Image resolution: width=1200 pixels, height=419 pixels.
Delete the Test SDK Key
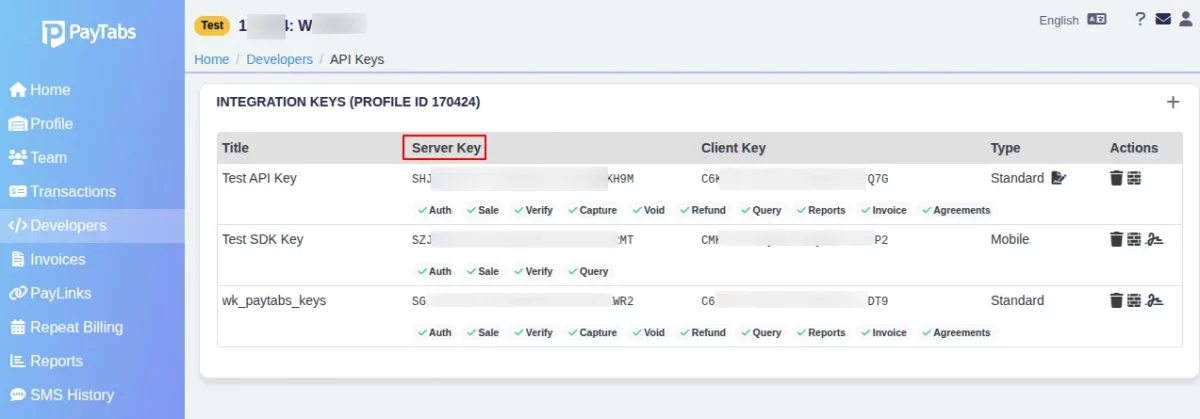coord(1116,239)
